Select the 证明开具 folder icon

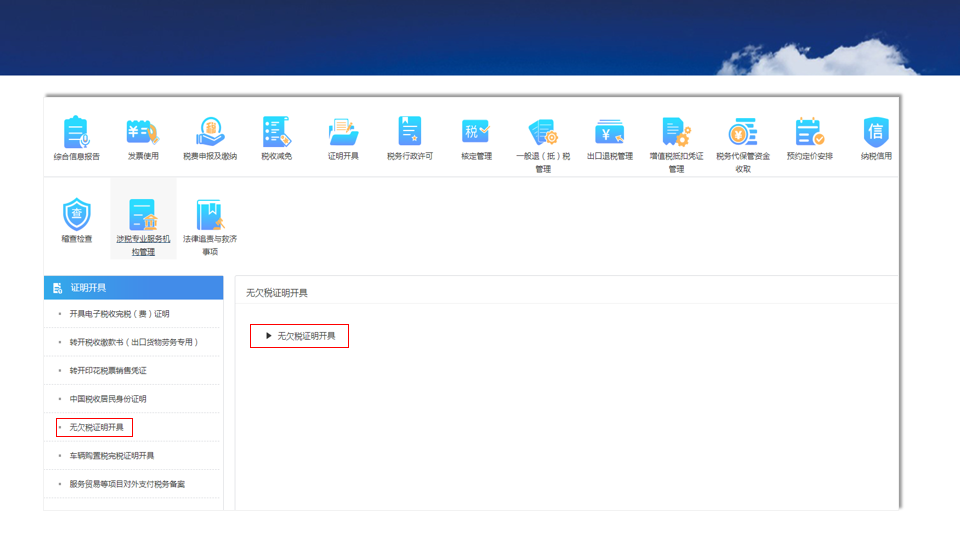(x=343, y=132)
